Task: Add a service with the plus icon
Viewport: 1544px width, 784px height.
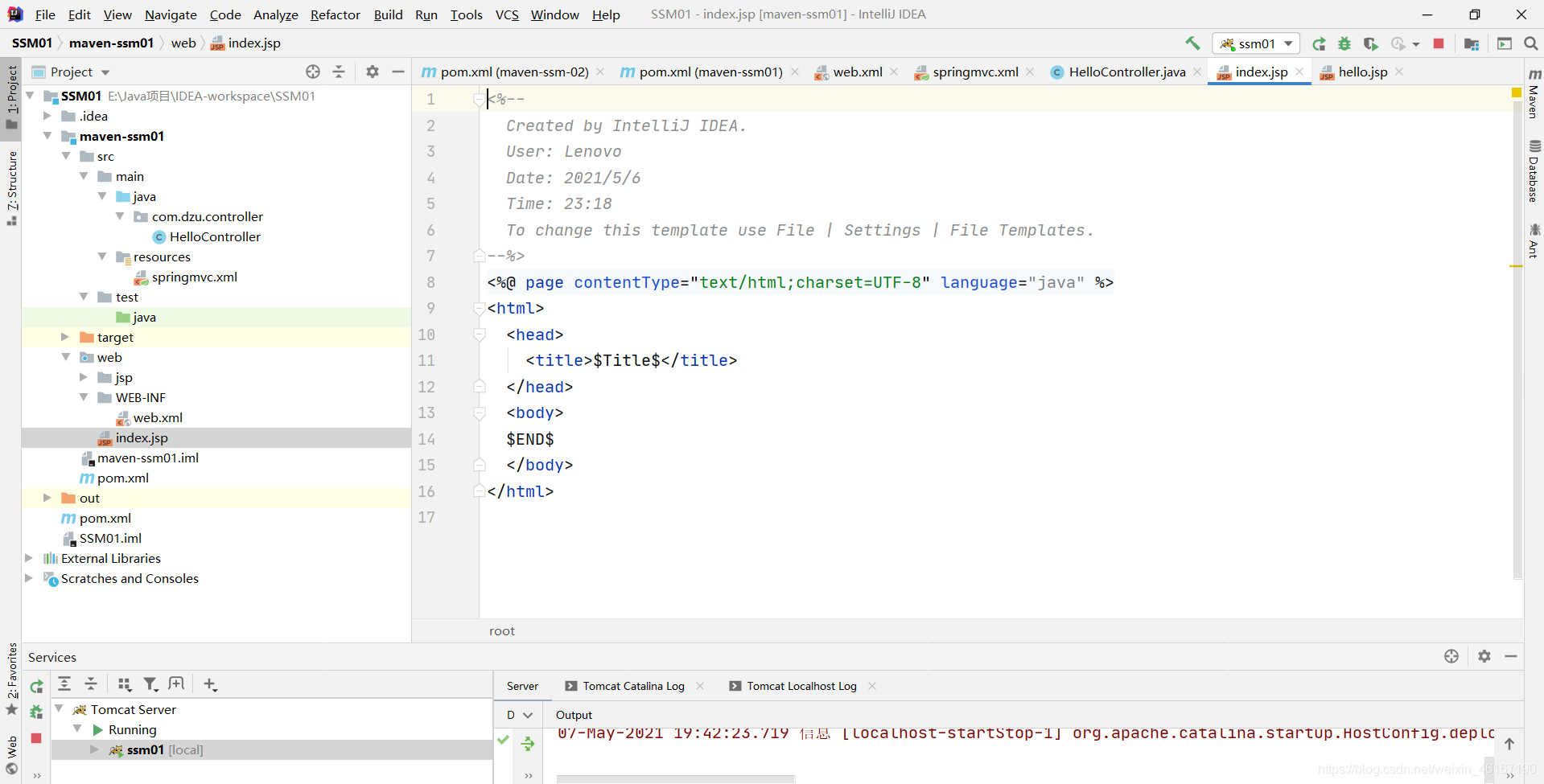Action: 210,684
